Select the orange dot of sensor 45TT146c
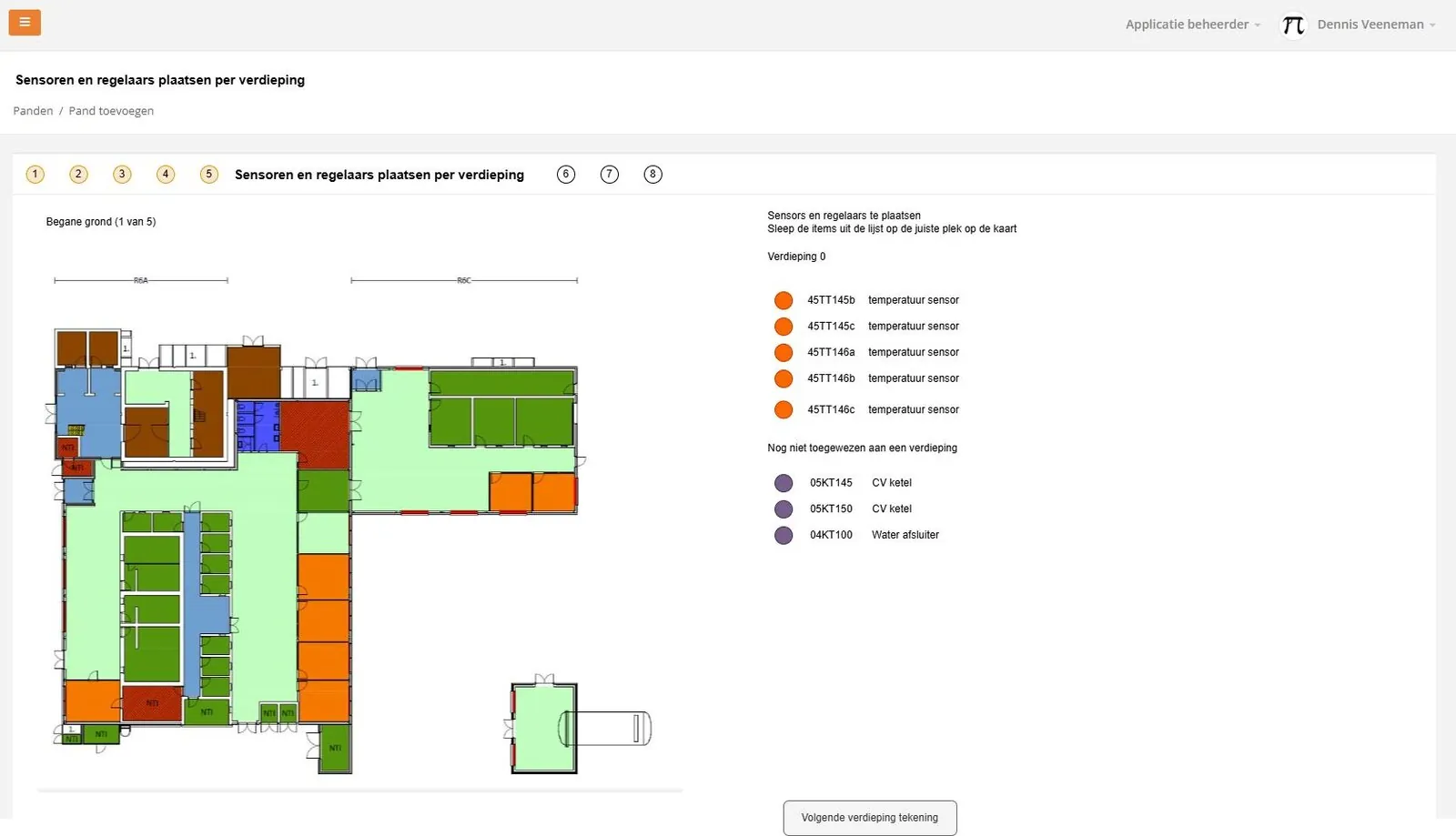This screenshot has width=1456, height=836. point(784,410)
